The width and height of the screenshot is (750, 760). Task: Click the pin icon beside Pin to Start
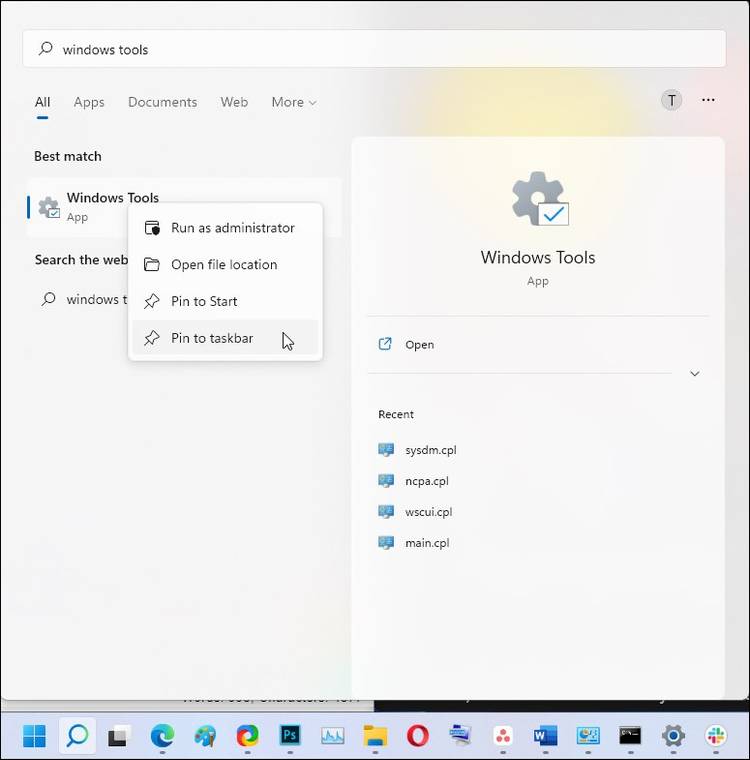pyautogui.click(x=152, y=301)
